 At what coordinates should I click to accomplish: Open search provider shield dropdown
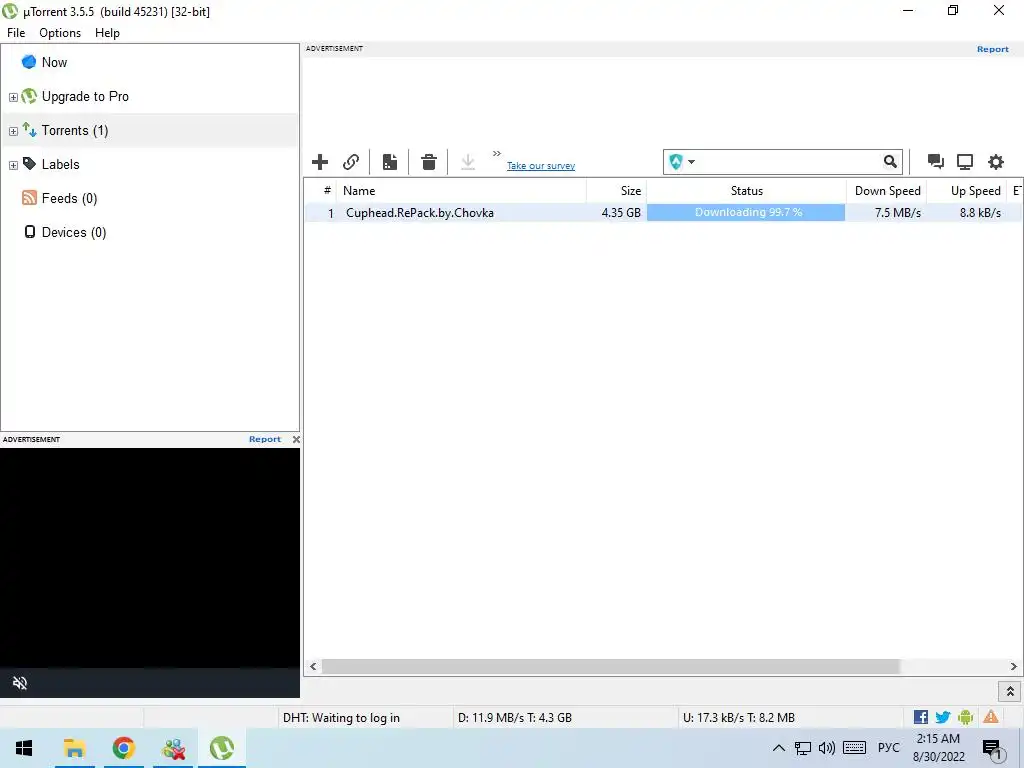click(x=682, y=162)
